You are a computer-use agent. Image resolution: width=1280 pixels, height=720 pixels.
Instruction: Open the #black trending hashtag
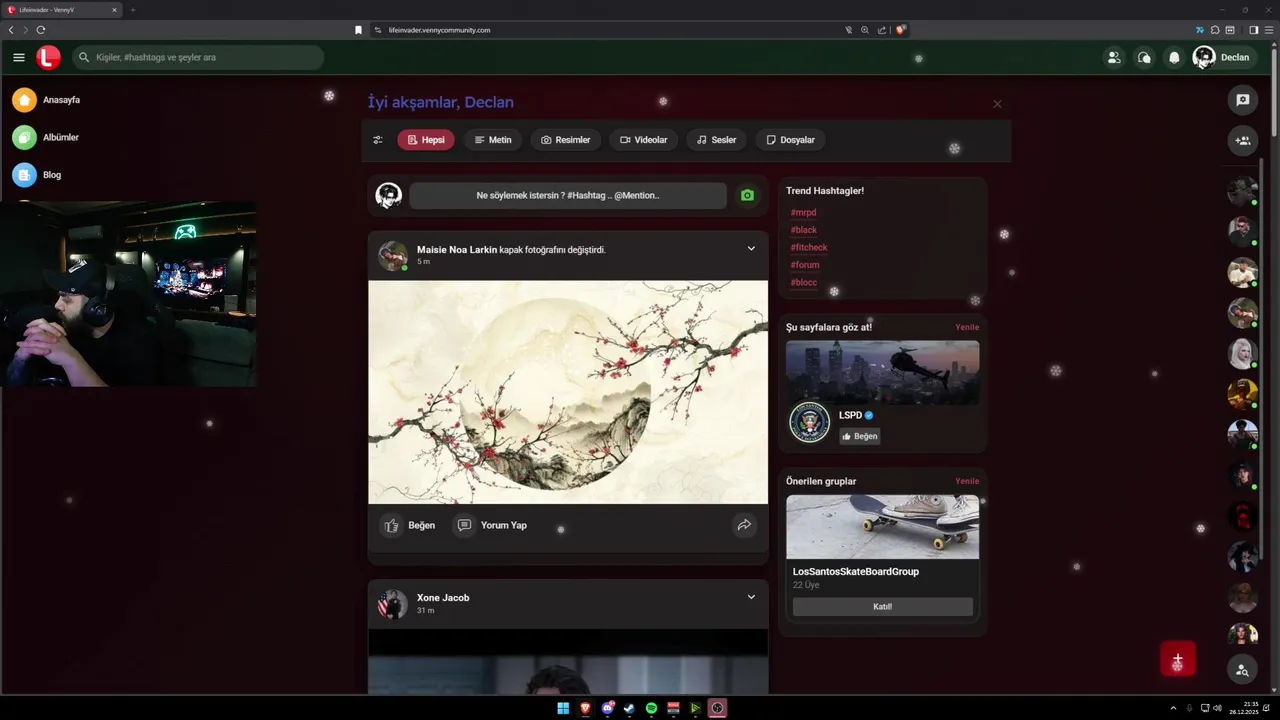pyautogui.click(x=804, y=230)
